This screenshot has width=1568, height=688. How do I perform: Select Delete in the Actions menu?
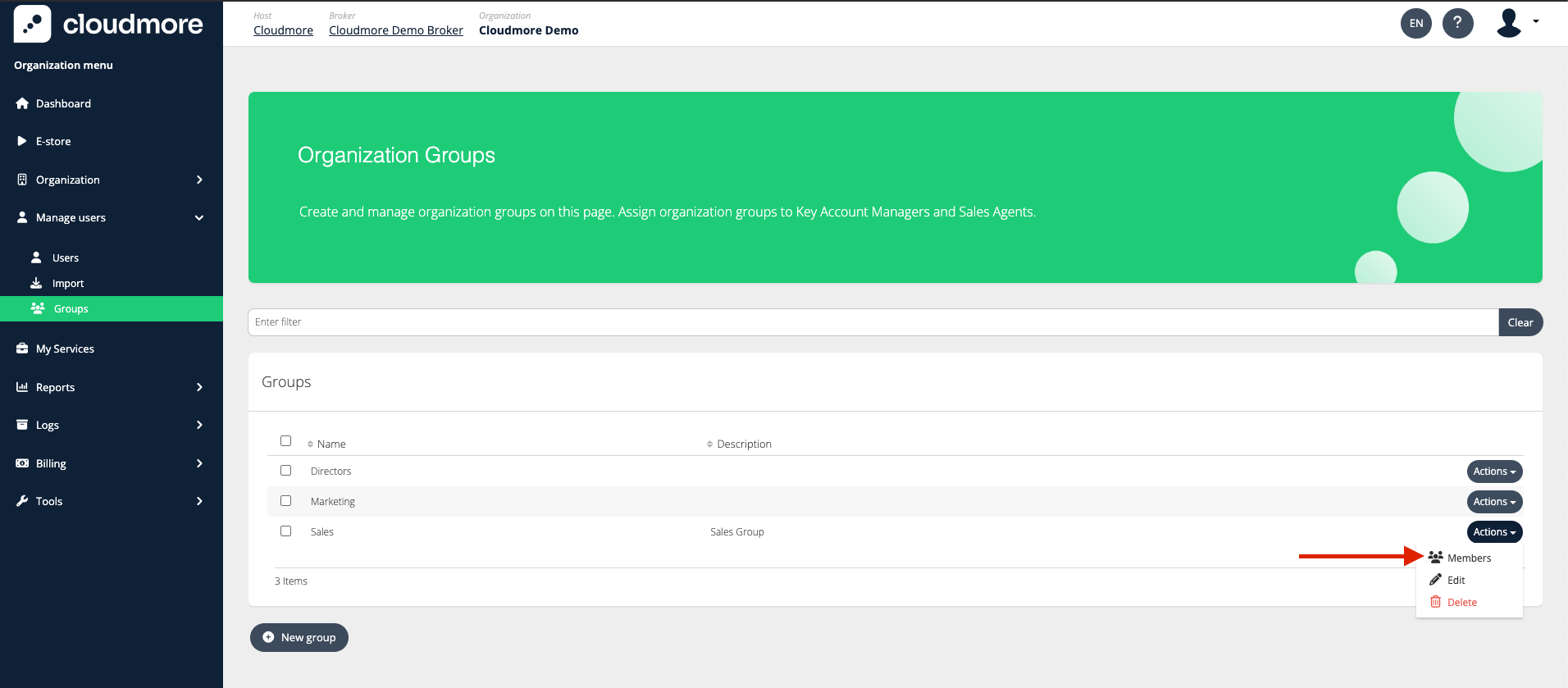coord(1461,602)
